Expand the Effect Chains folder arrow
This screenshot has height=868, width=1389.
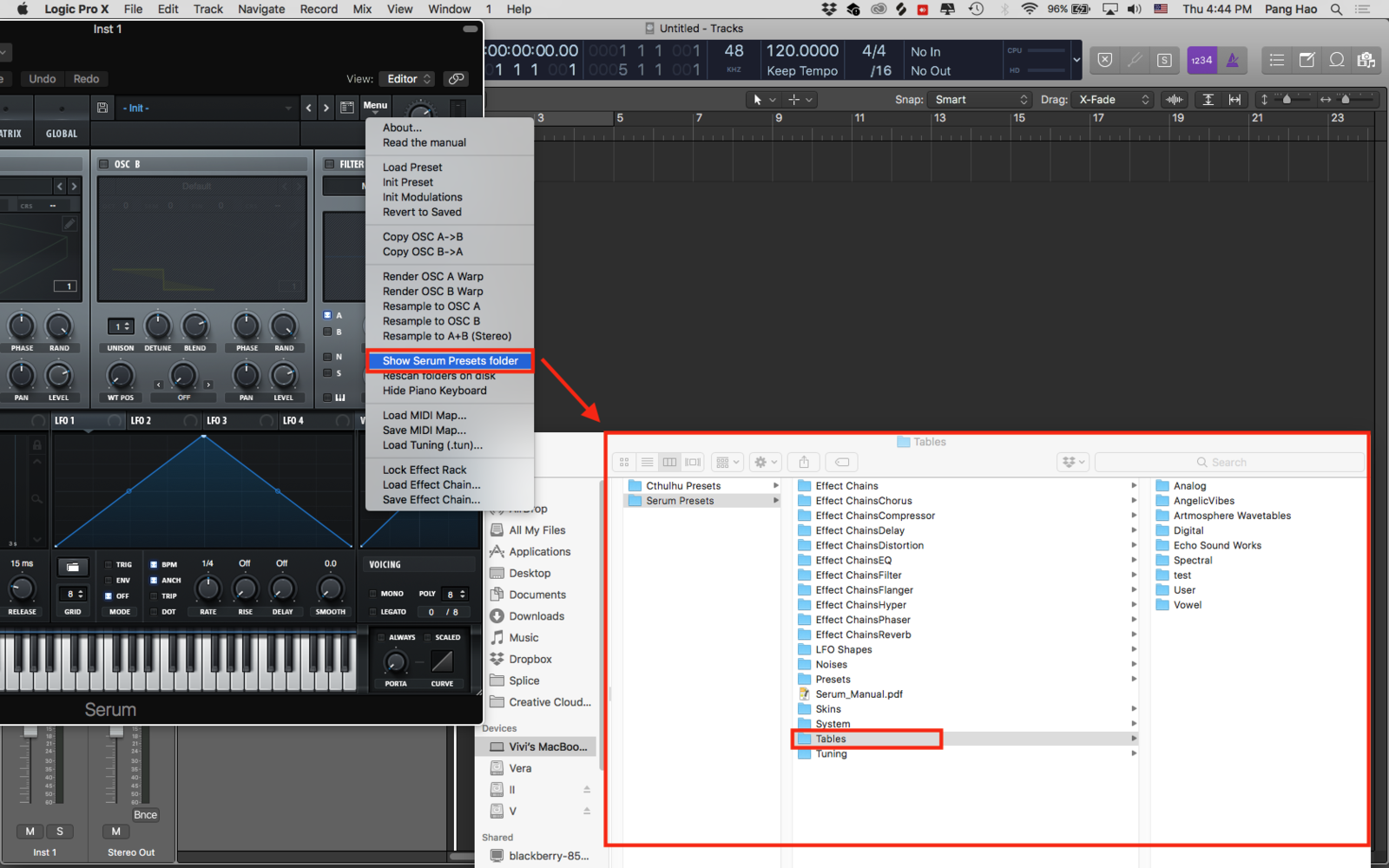pos(1134,486)
